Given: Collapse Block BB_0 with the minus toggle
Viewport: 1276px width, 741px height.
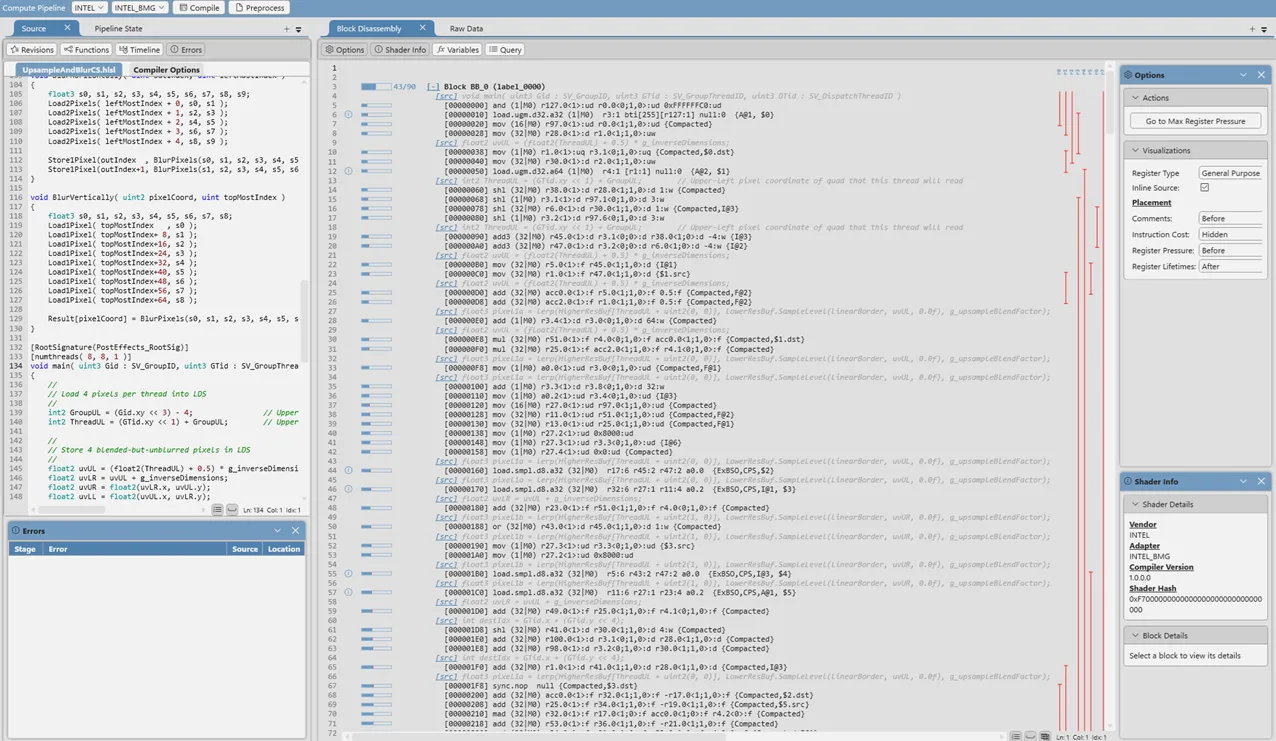Looking at the screenshot, I should click(433, 87).
